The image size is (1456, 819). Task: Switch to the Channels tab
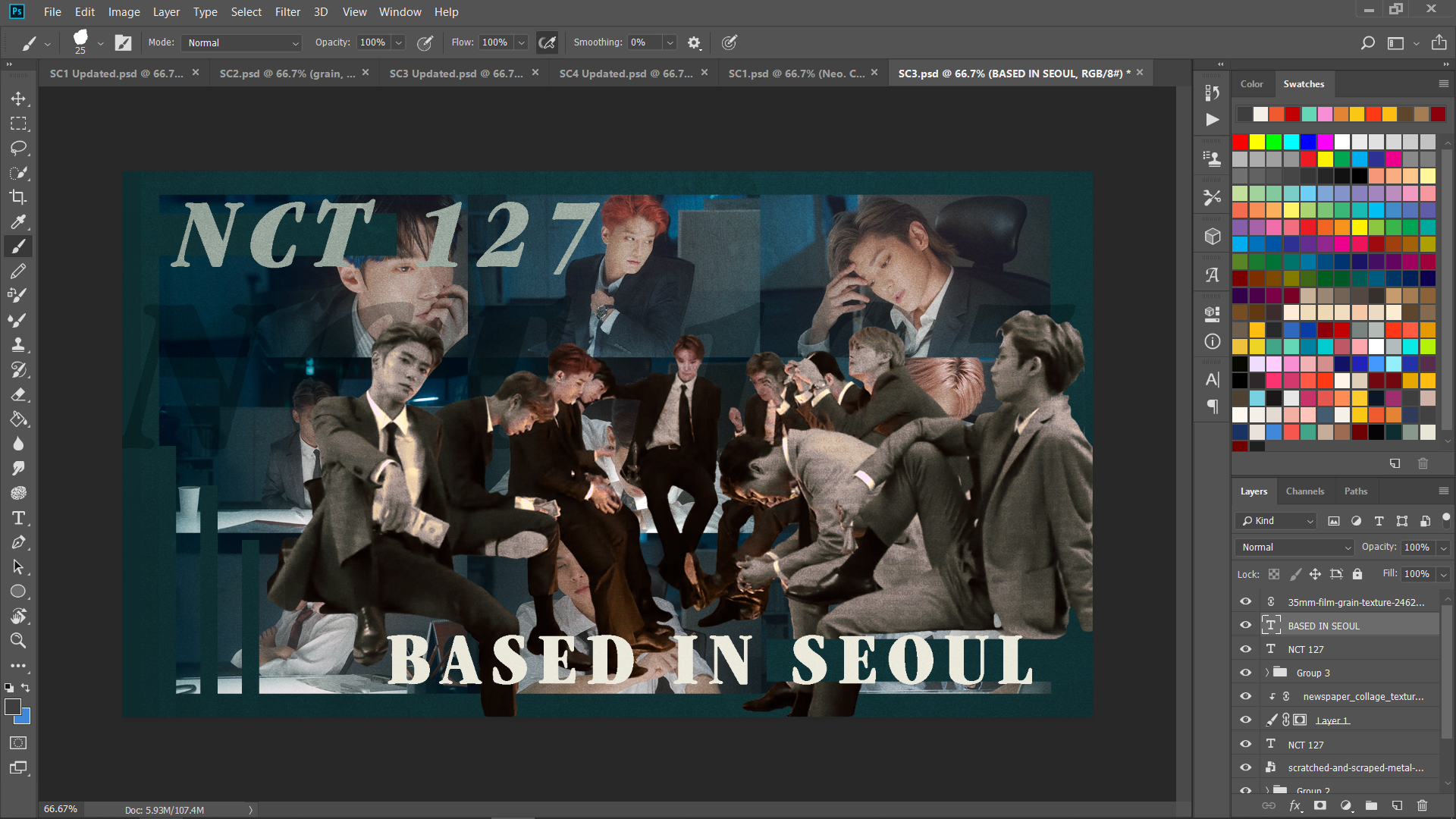[1304, 491]
